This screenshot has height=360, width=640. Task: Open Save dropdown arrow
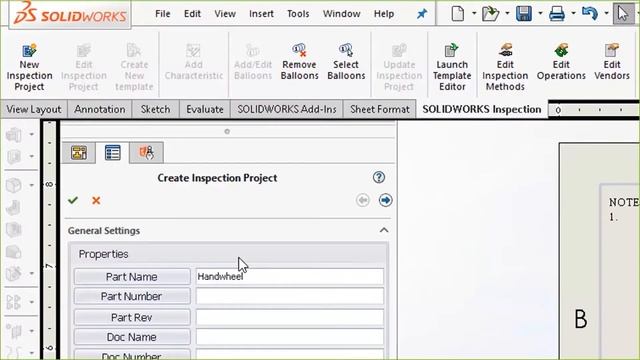(540, 13)
